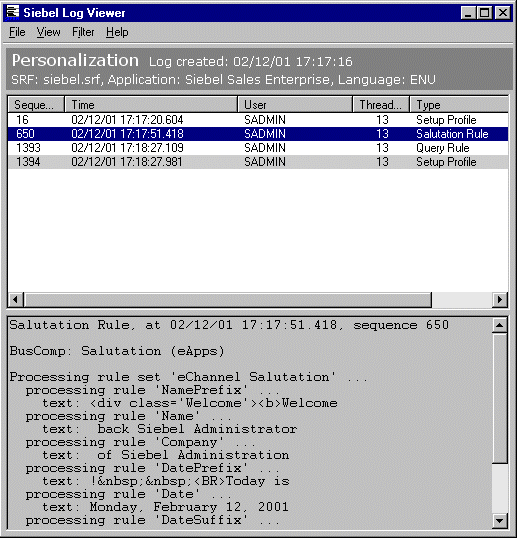Sort by the Type column header

coord(459,105)
